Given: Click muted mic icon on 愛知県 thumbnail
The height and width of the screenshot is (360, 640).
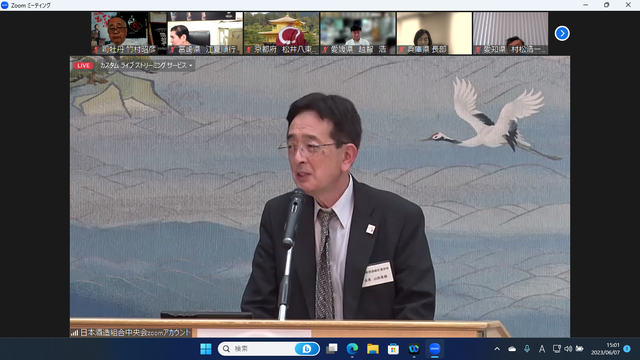Looking at the screenshot, I should (478, 50).
